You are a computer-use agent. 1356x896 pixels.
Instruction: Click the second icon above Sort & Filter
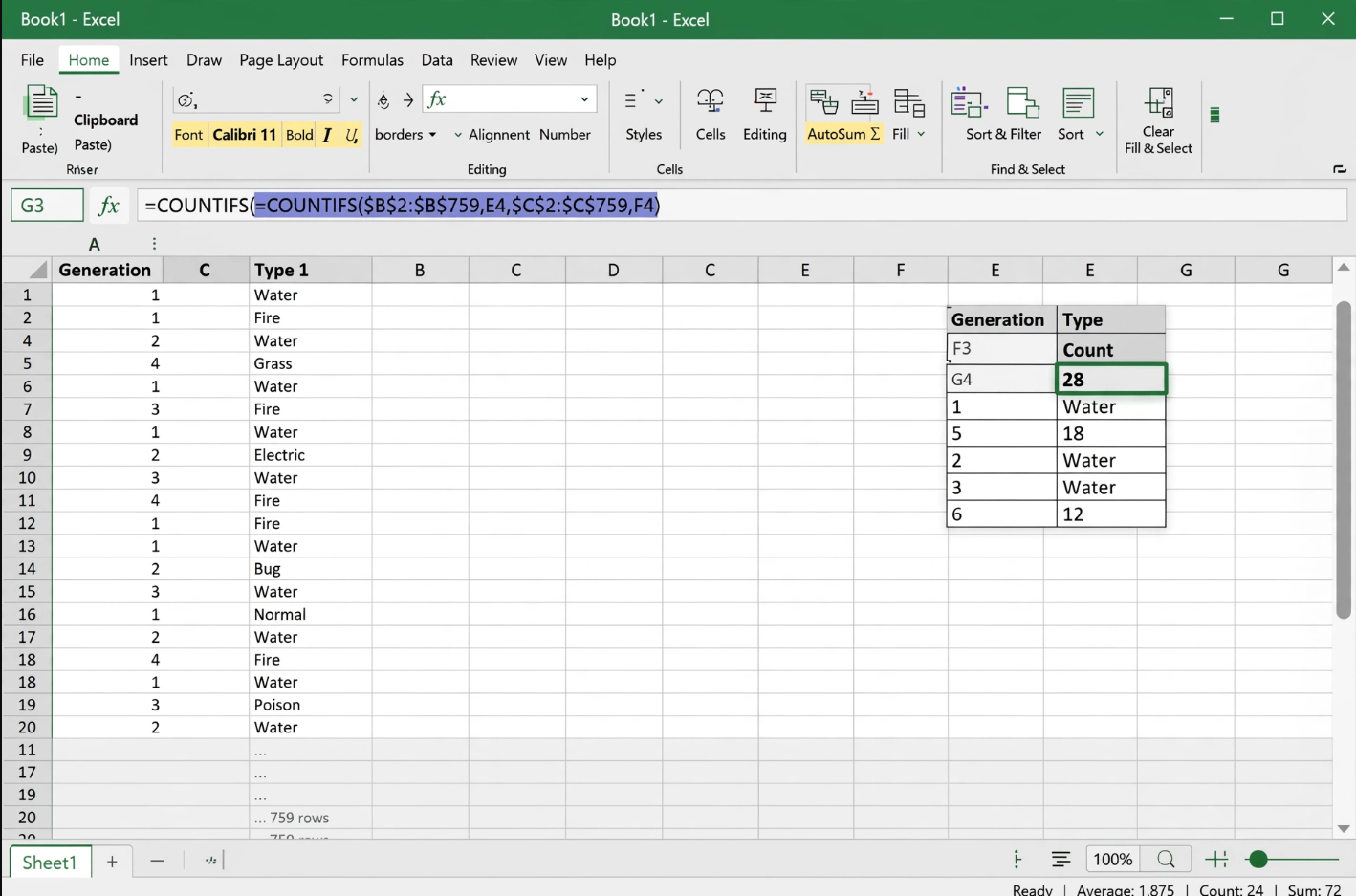point(1022,102)
